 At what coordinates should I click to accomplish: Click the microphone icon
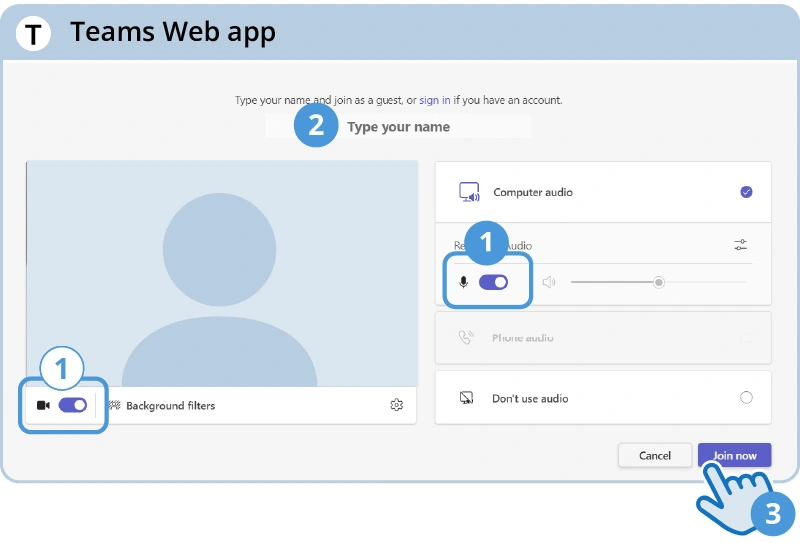463,282
